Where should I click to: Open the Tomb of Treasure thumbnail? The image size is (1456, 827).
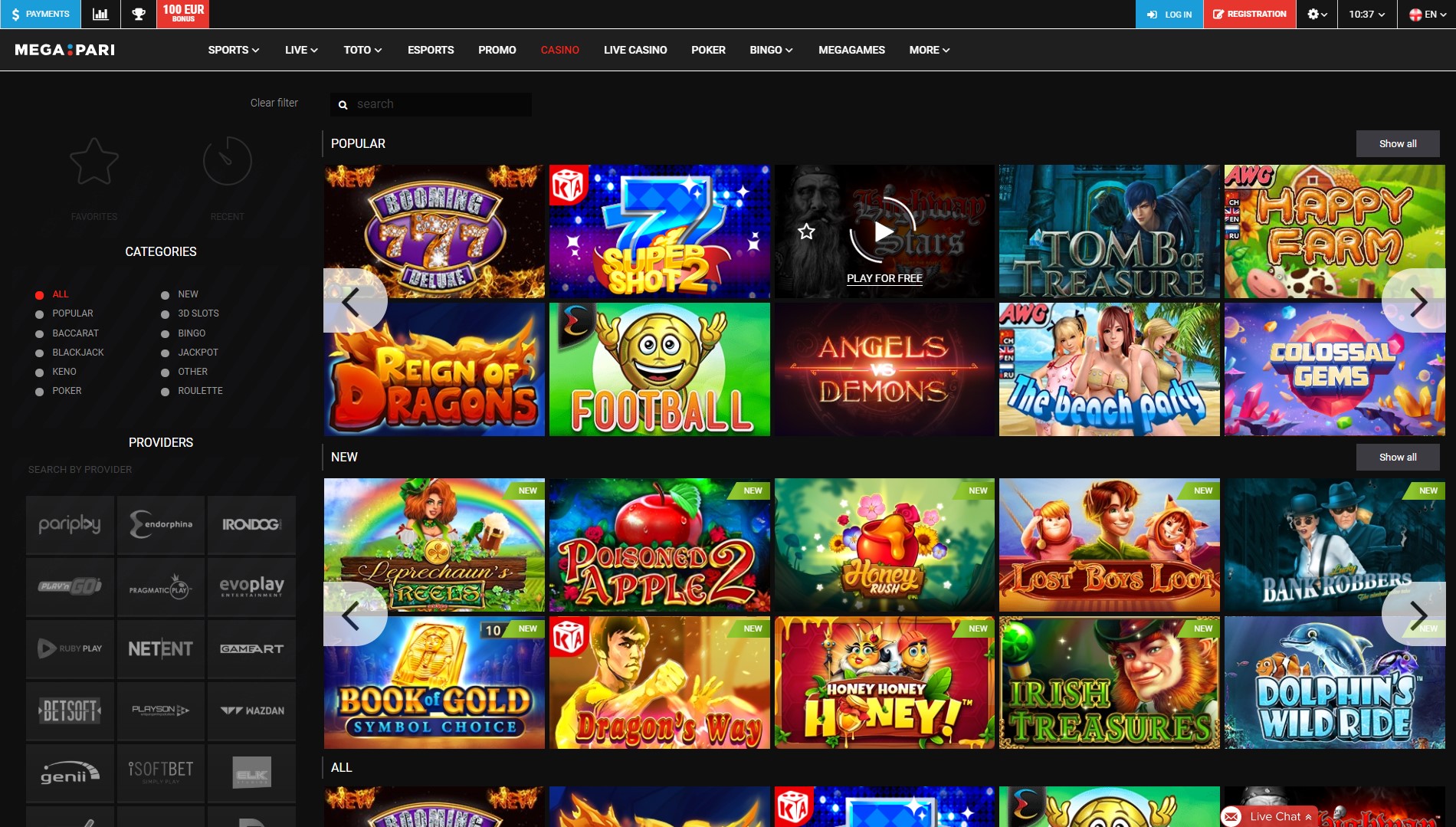[1109, 231]
